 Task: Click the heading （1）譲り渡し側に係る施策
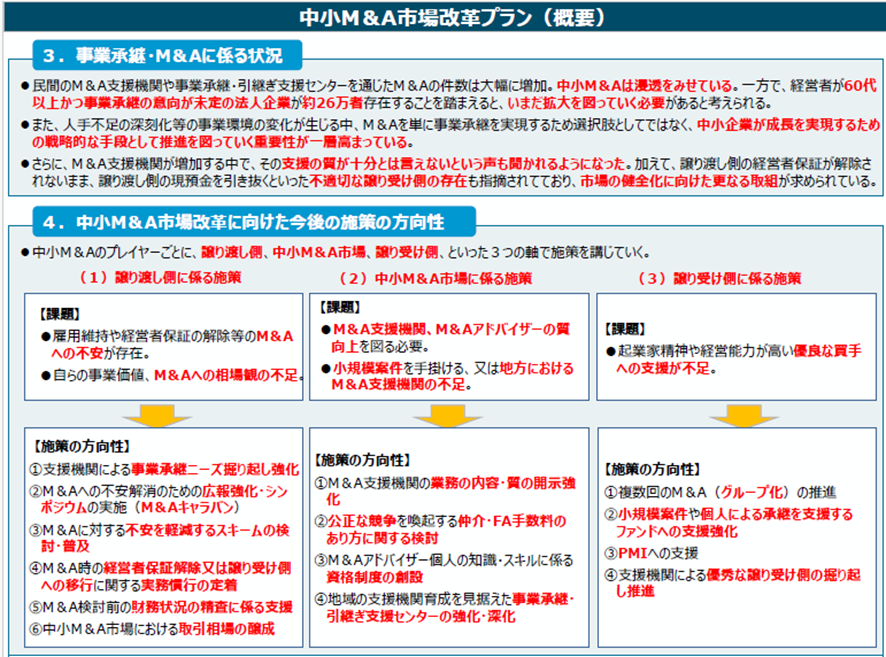pyautogui.click(x=159, y=276)
